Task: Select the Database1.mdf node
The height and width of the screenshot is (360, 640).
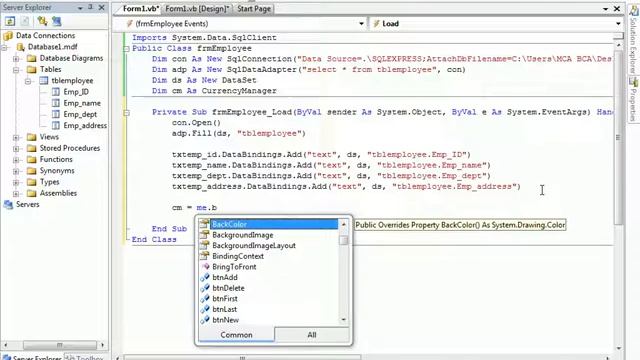Action: [x=53, y=47]
